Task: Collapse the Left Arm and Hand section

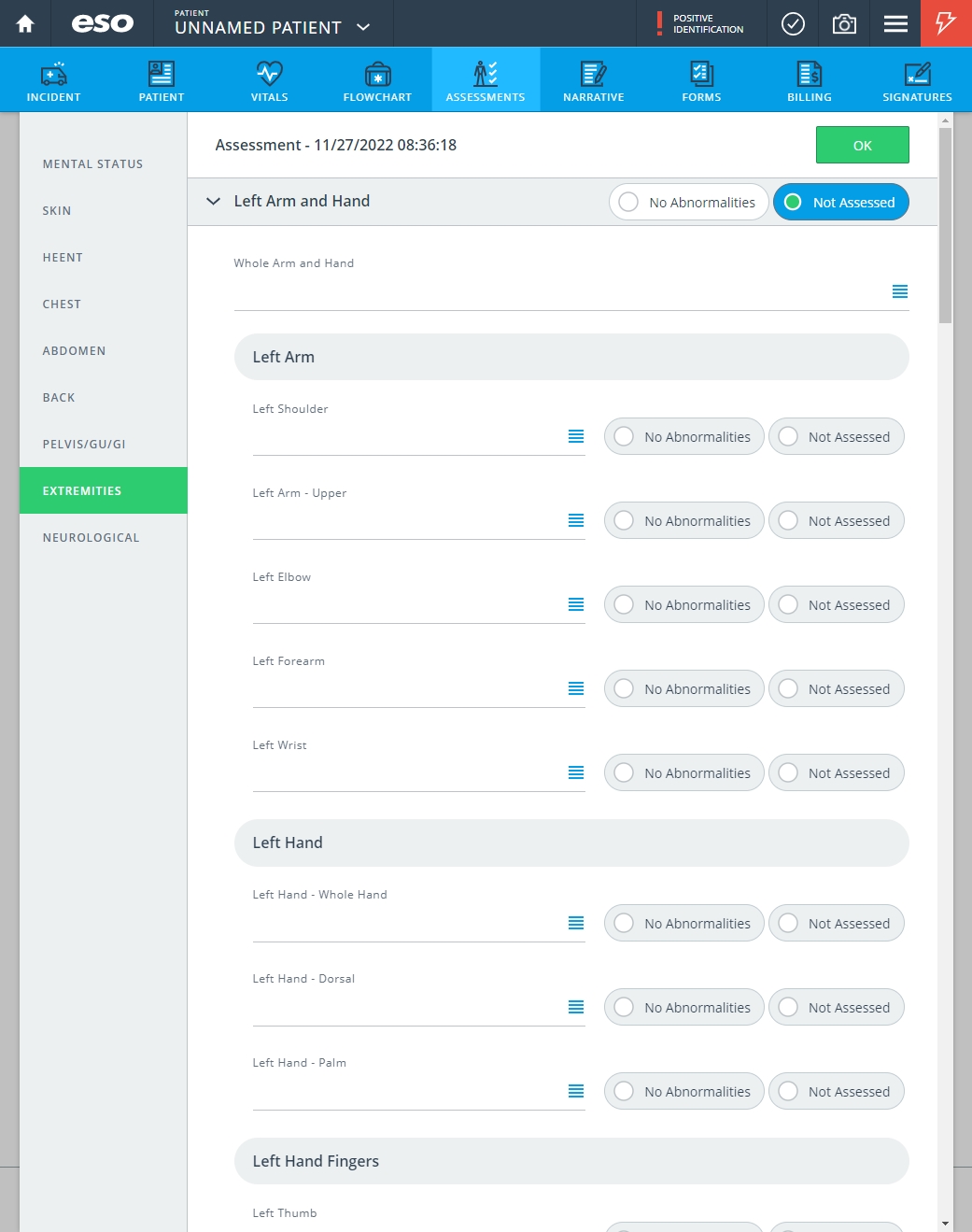Action: (214, 201)
